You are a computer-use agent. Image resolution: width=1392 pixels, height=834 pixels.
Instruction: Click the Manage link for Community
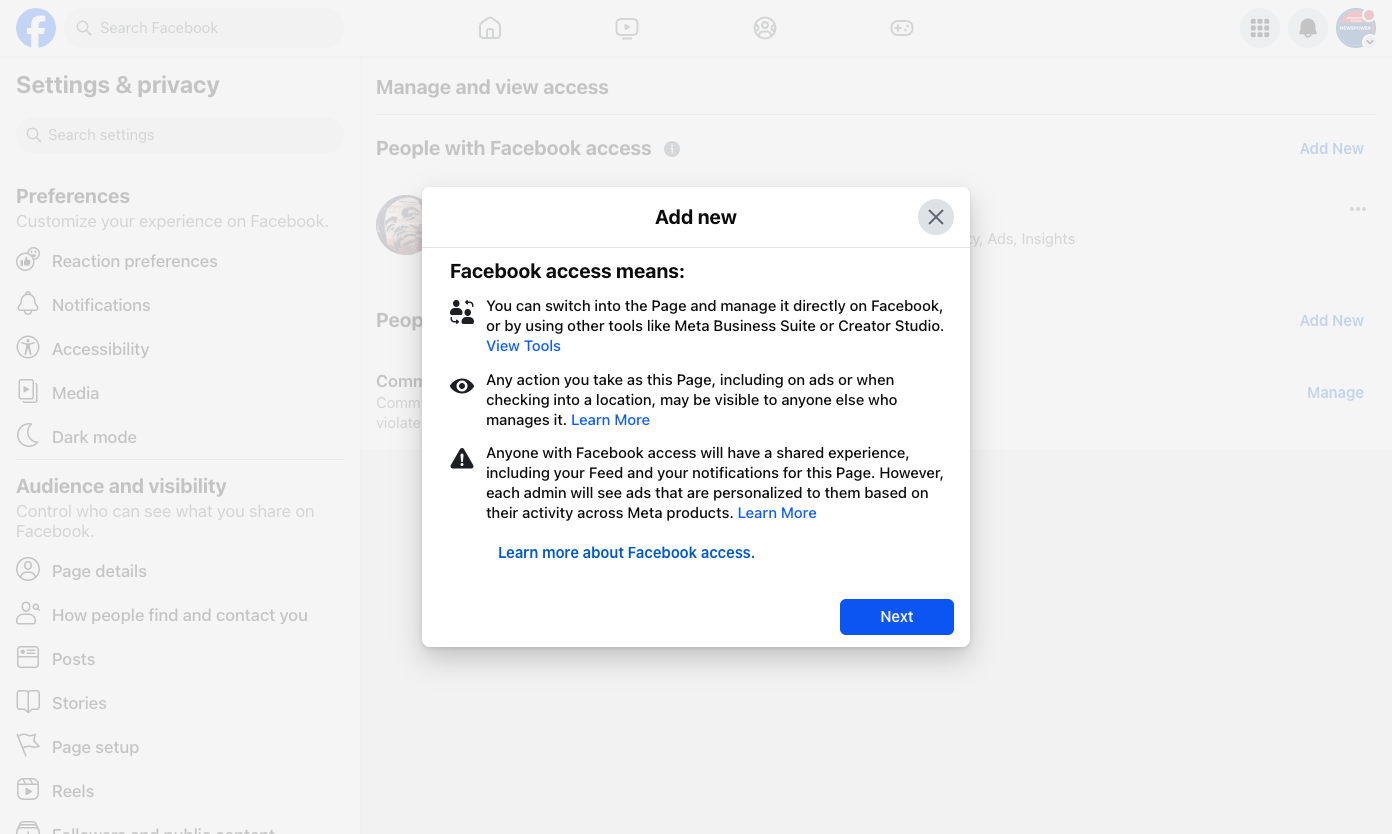1335,393
